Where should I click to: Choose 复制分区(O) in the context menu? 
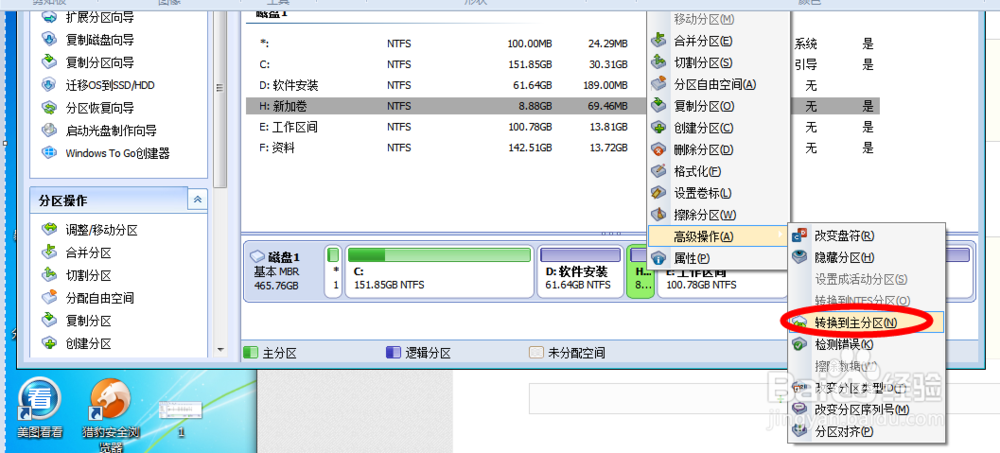coord(719,106)
